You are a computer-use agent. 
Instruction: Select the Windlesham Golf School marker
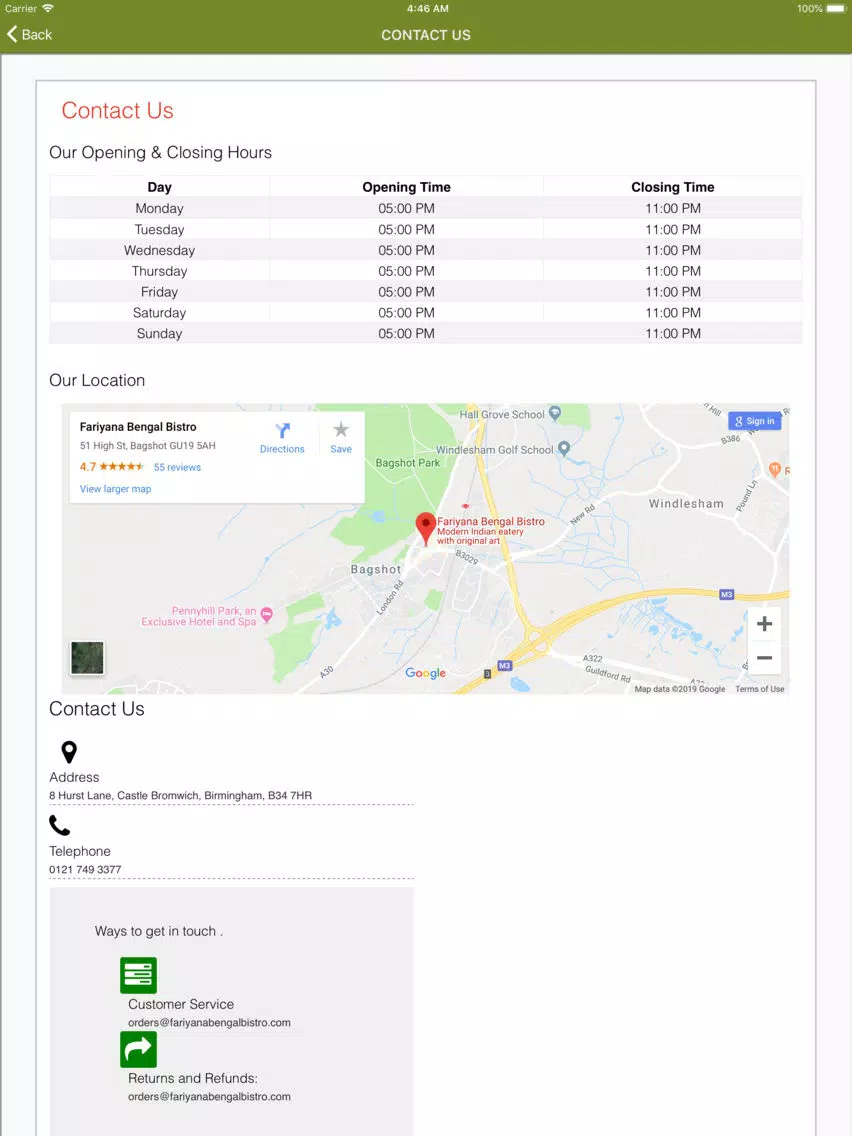[x=564, y=448]
